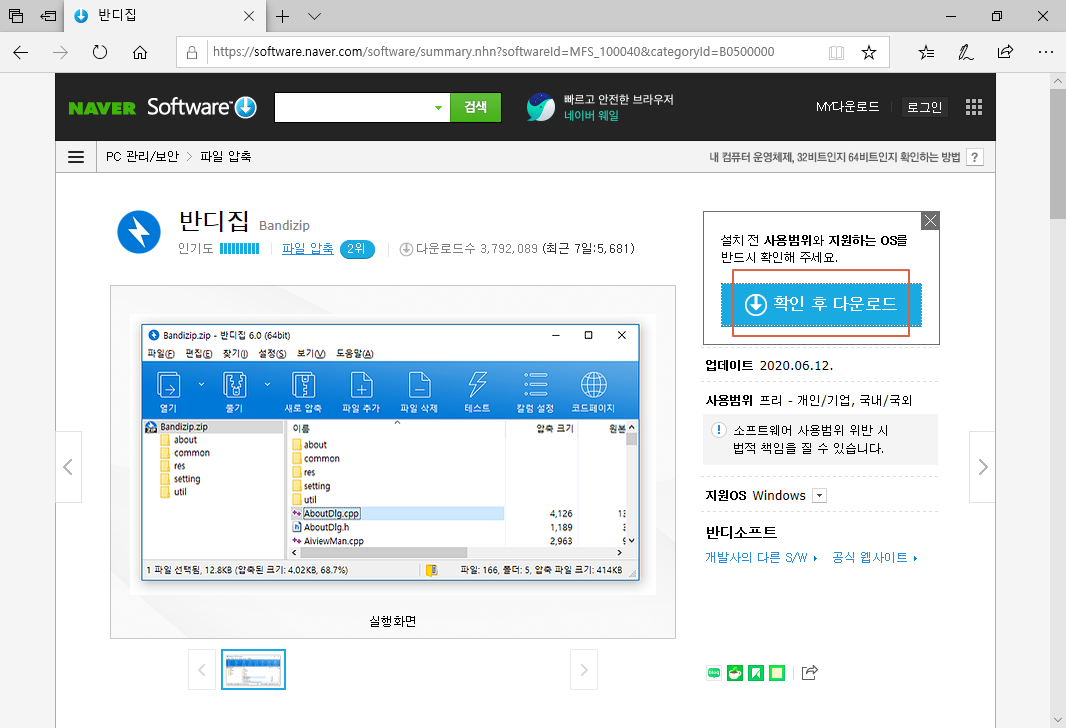The height and width of the screenshot is (728, 1066).
Task: Click the 로그인 button
Action: (x=924, y=107)
